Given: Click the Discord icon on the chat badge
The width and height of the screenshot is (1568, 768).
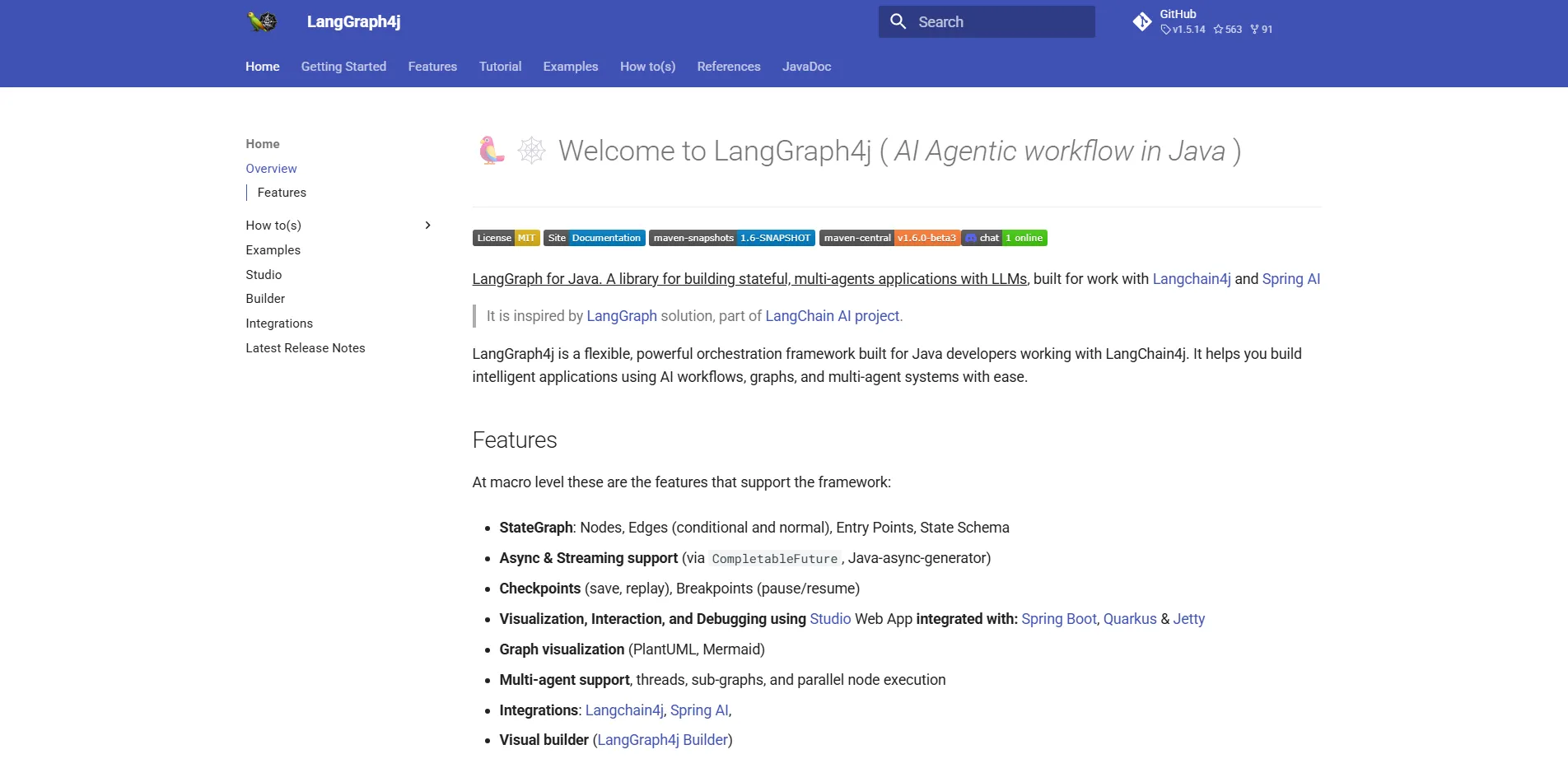Looking at the screenshot, I should 971,238.
